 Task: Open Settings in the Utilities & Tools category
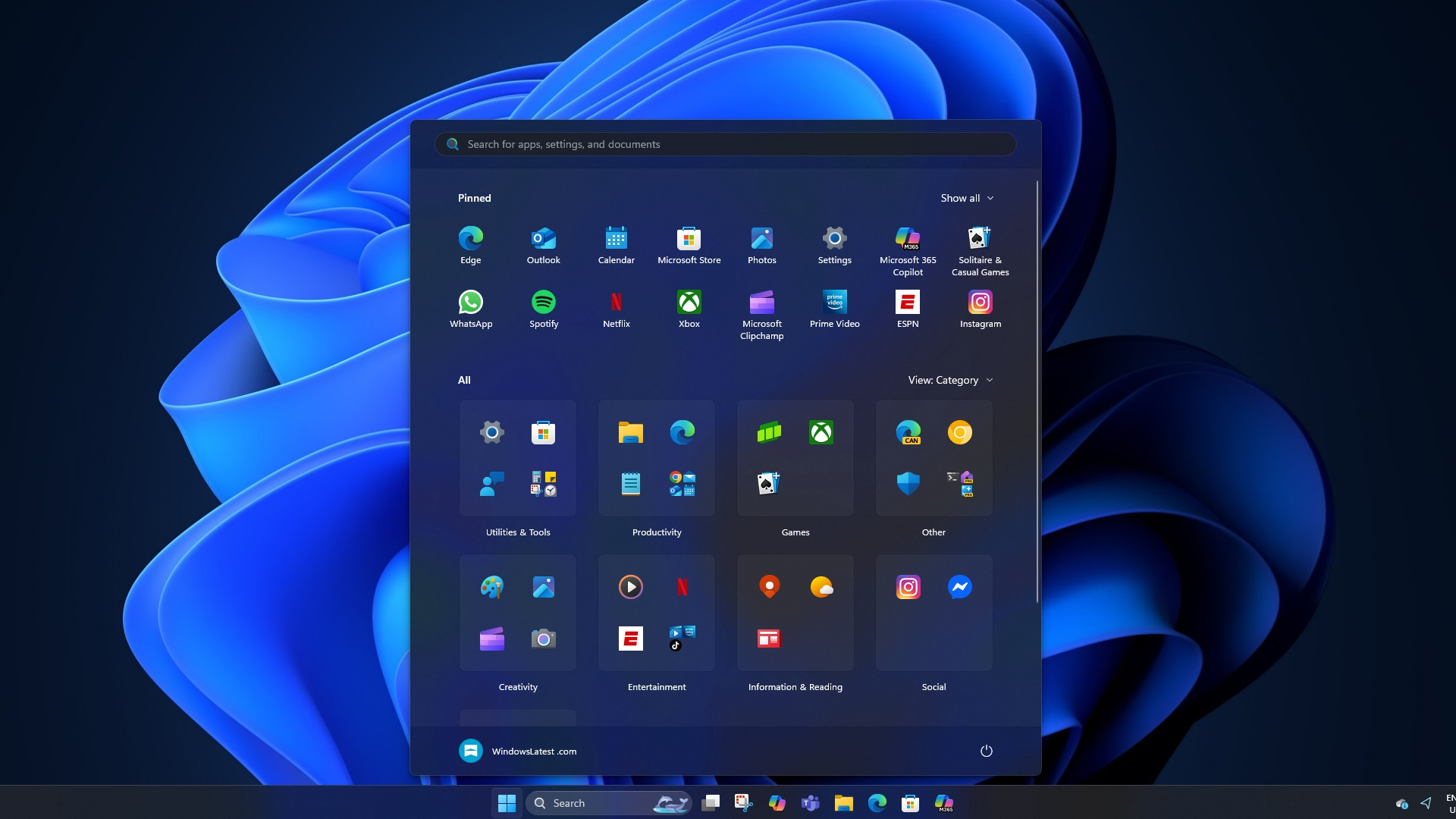tap(491, 432)
